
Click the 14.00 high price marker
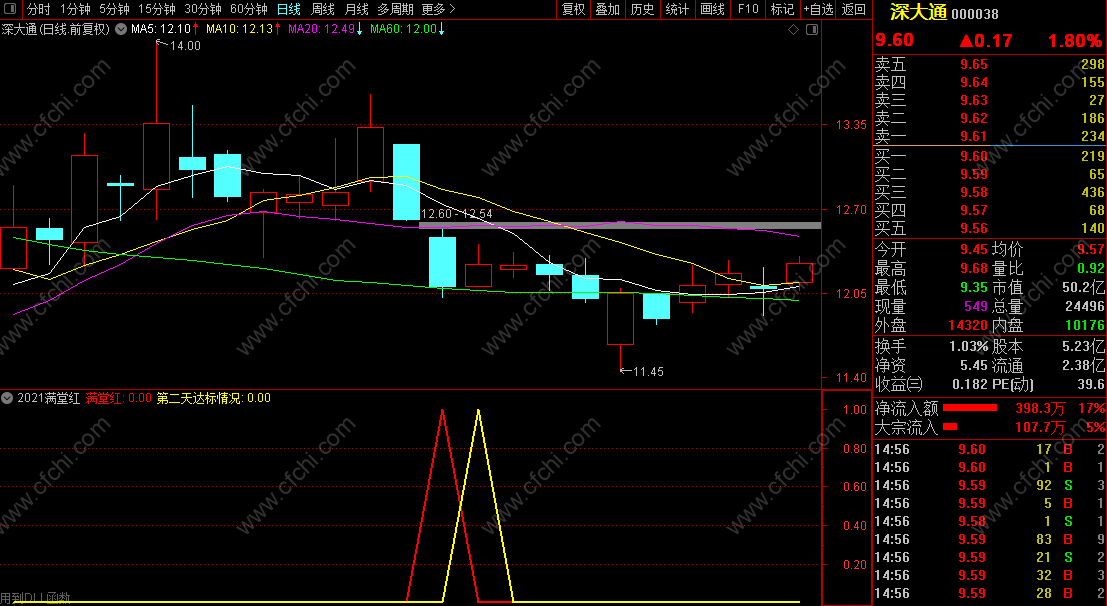coord(185,46)
